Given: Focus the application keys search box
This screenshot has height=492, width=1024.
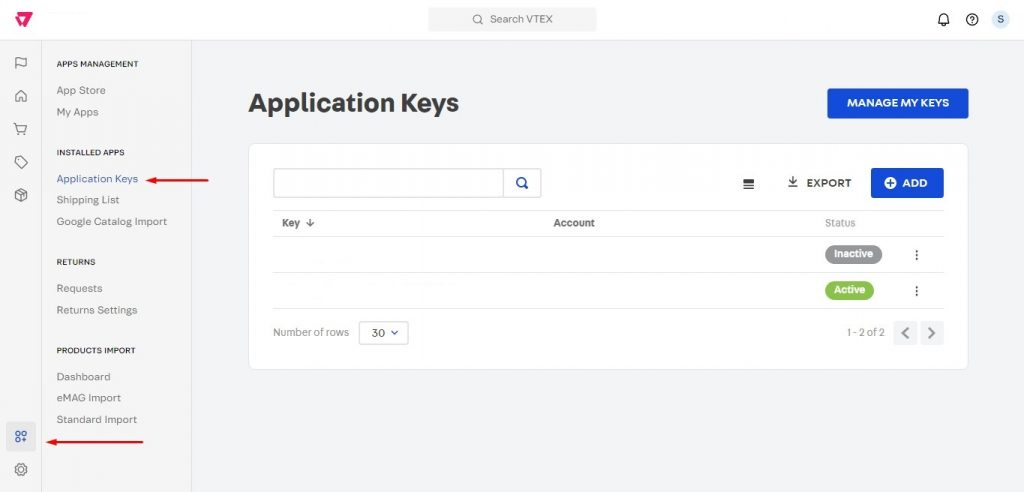Looking at the screenshot, I should point(389,183).
